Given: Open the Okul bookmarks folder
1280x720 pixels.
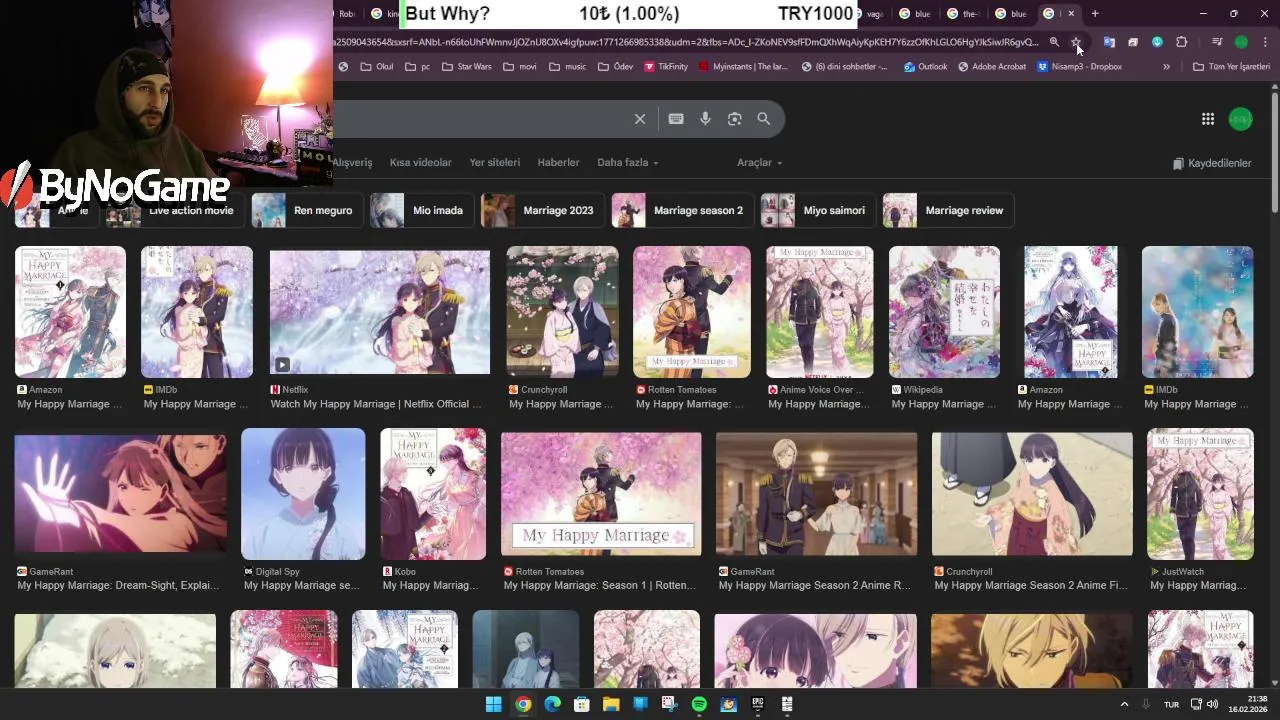Looking at the screenshot, I should pos(376,67).
